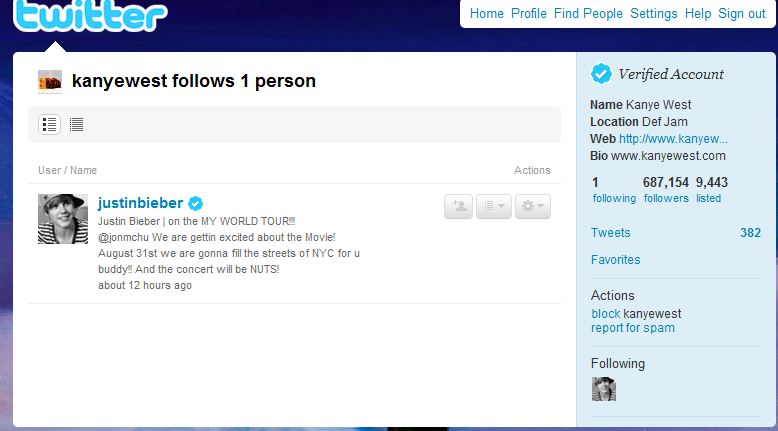The image size is (778, 431).
Task: Sign out of Twitter
Action: click(x=742, y=13)
